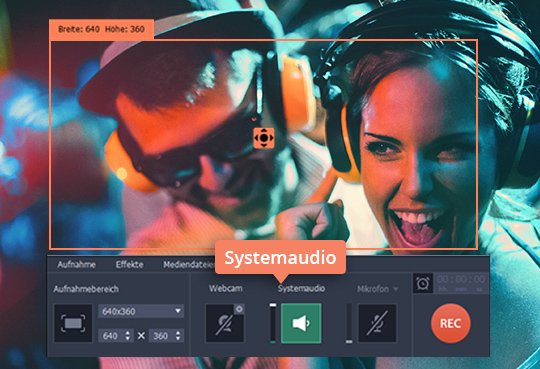This screenshot has height=369, width=540.
Task: Adjust the system audio volume slider
Action: coord(273,323)
